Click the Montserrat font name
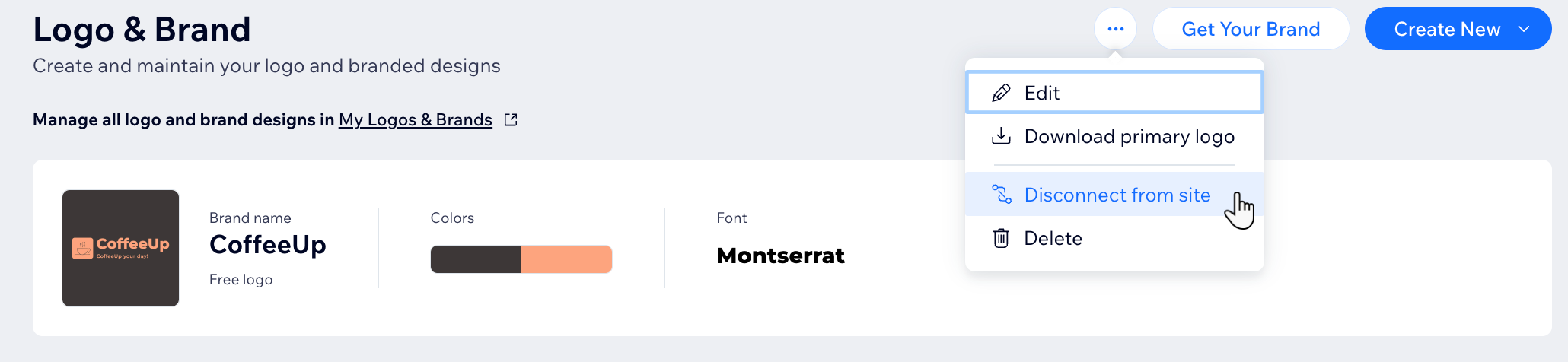 coord(781,256)
